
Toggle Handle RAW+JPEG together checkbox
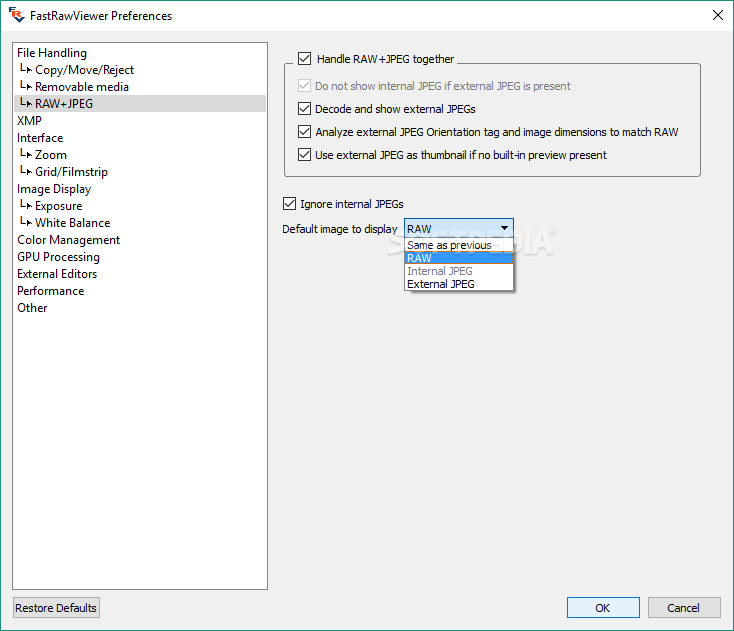(x=305, y=59)
